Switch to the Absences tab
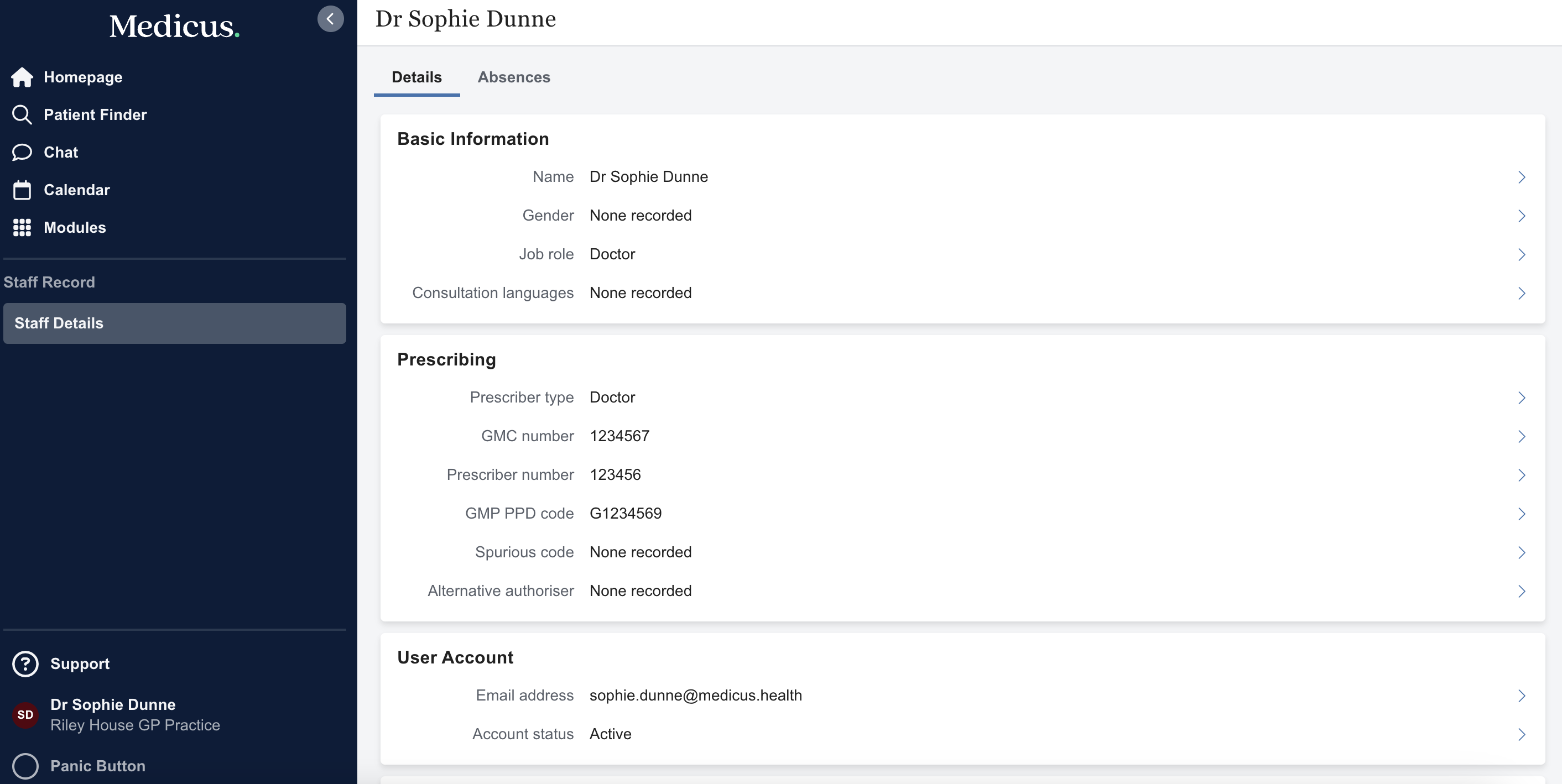Screen dimensions: 1562x784 coord(514,77)
